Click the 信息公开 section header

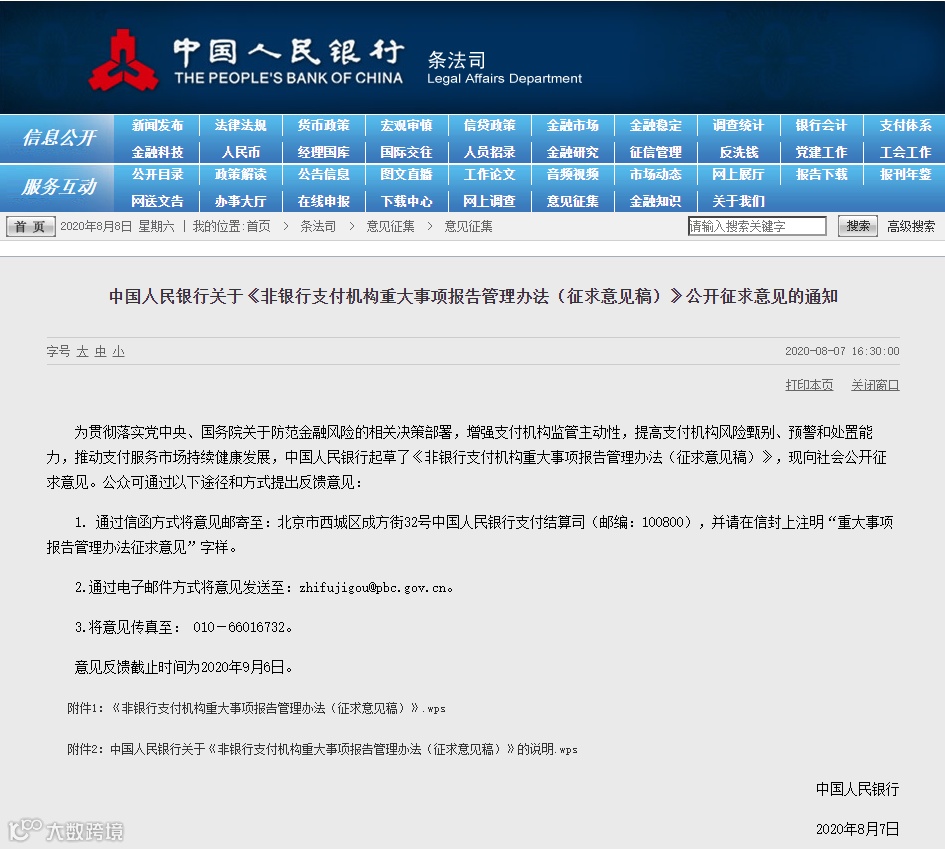click(x=59, y=138)
